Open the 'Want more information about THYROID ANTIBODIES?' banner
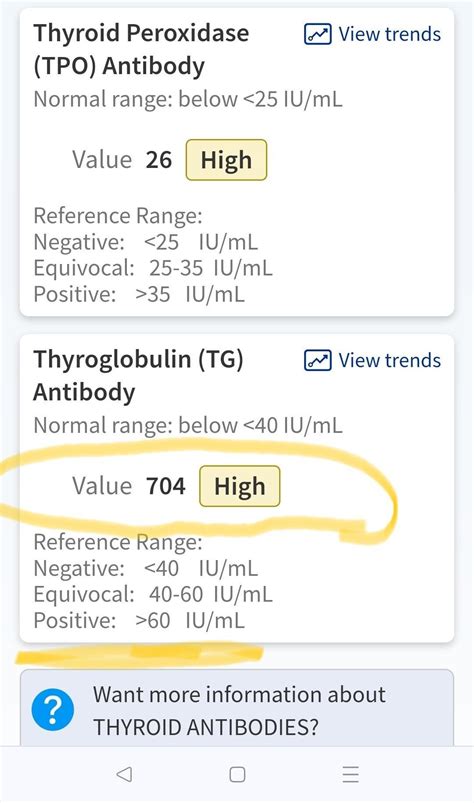474x803 pixels. pos(236,709)
